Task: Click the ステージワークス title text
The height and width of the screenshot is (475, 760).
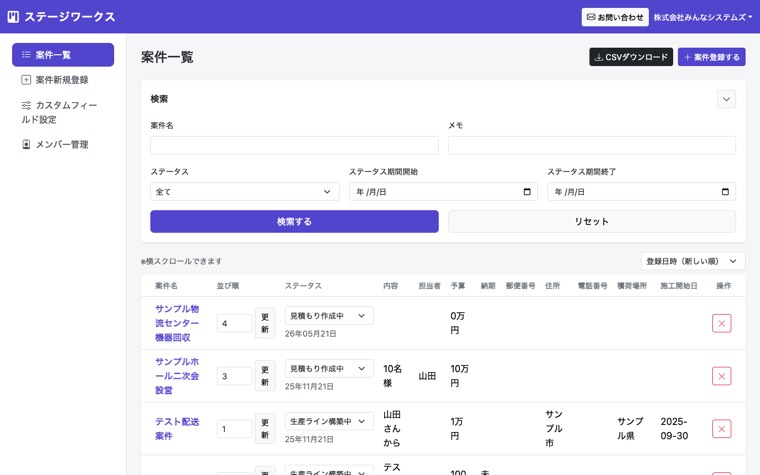Action: click(x=70, y=17)
